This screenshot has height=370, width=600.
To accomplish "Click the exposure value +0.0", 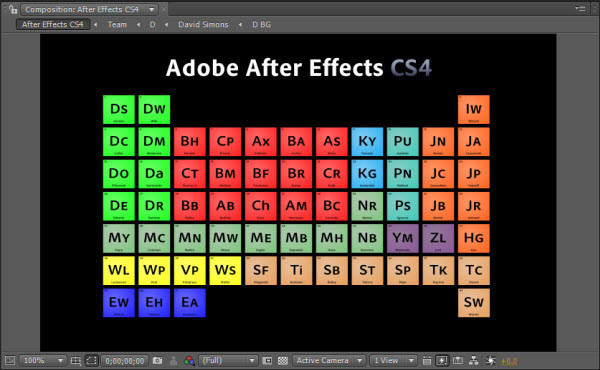I will point(509,361).
